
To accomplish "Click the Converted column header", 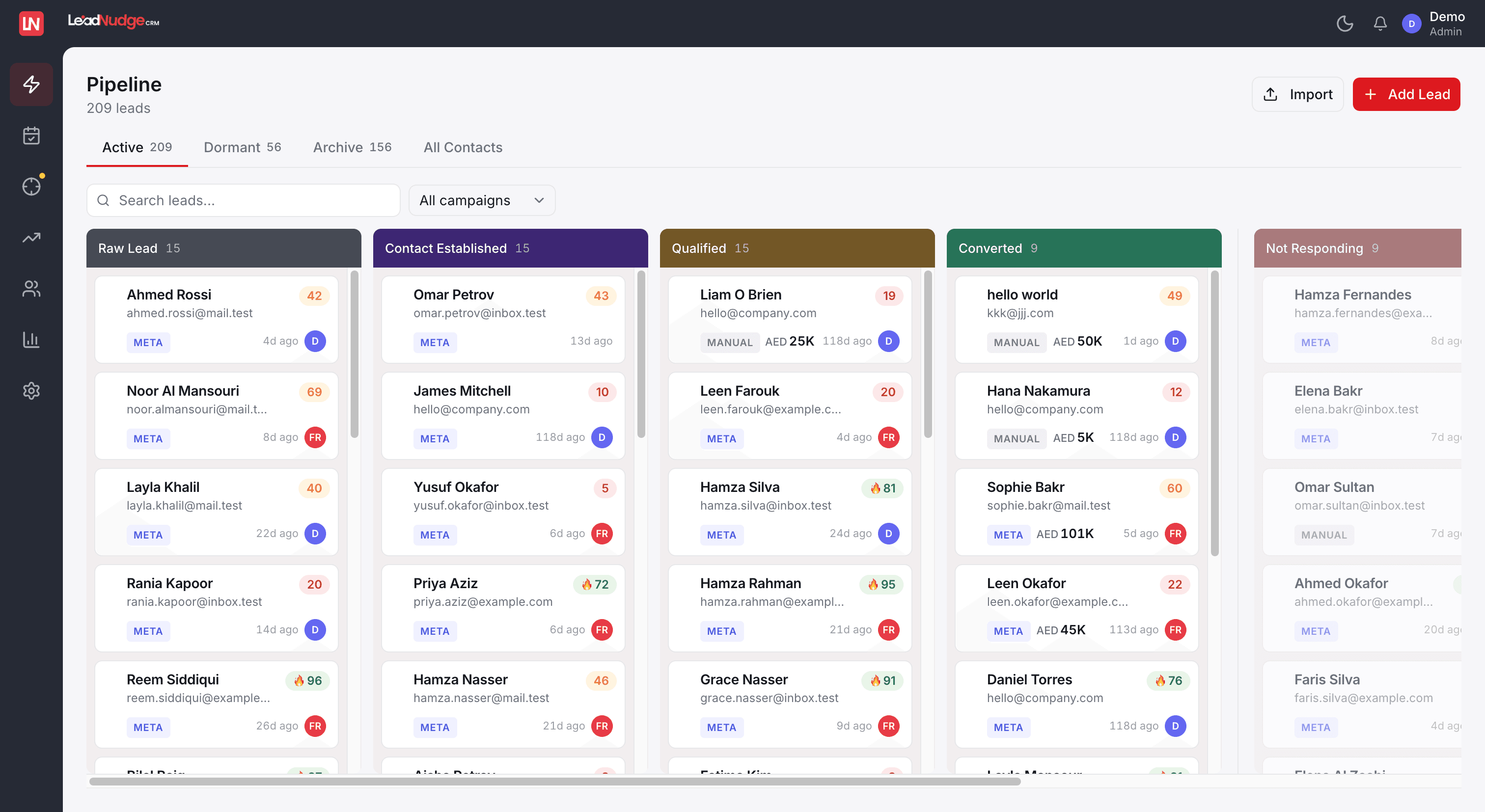I will pos(1084,248).
